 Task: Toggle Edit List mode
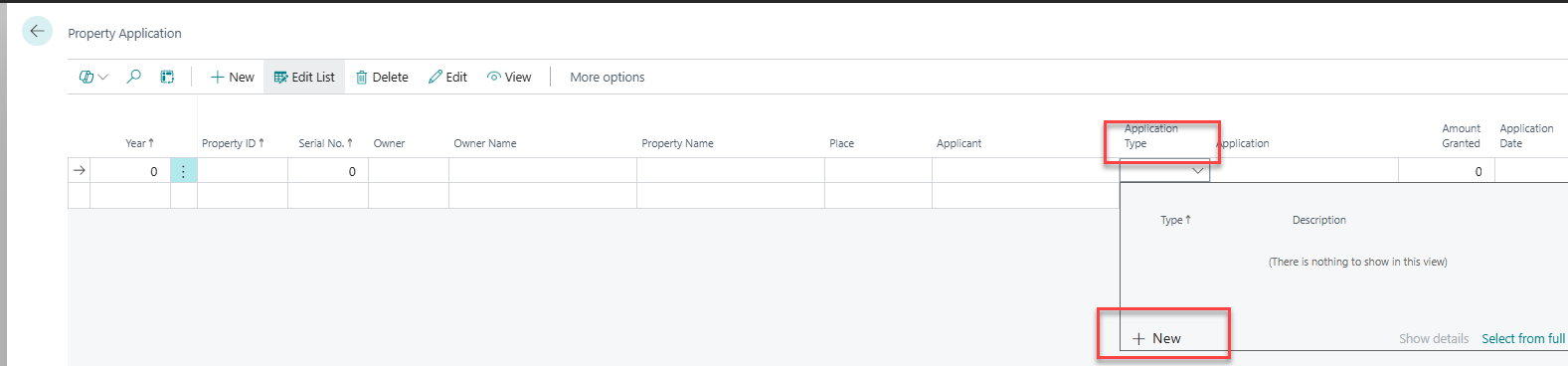[x=304, y=77]
